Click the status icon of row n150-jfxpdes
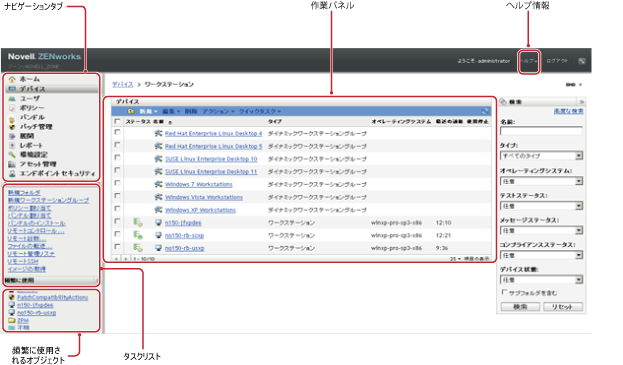Viewport: 623px width, 365px height. click(x=138, y=222)
